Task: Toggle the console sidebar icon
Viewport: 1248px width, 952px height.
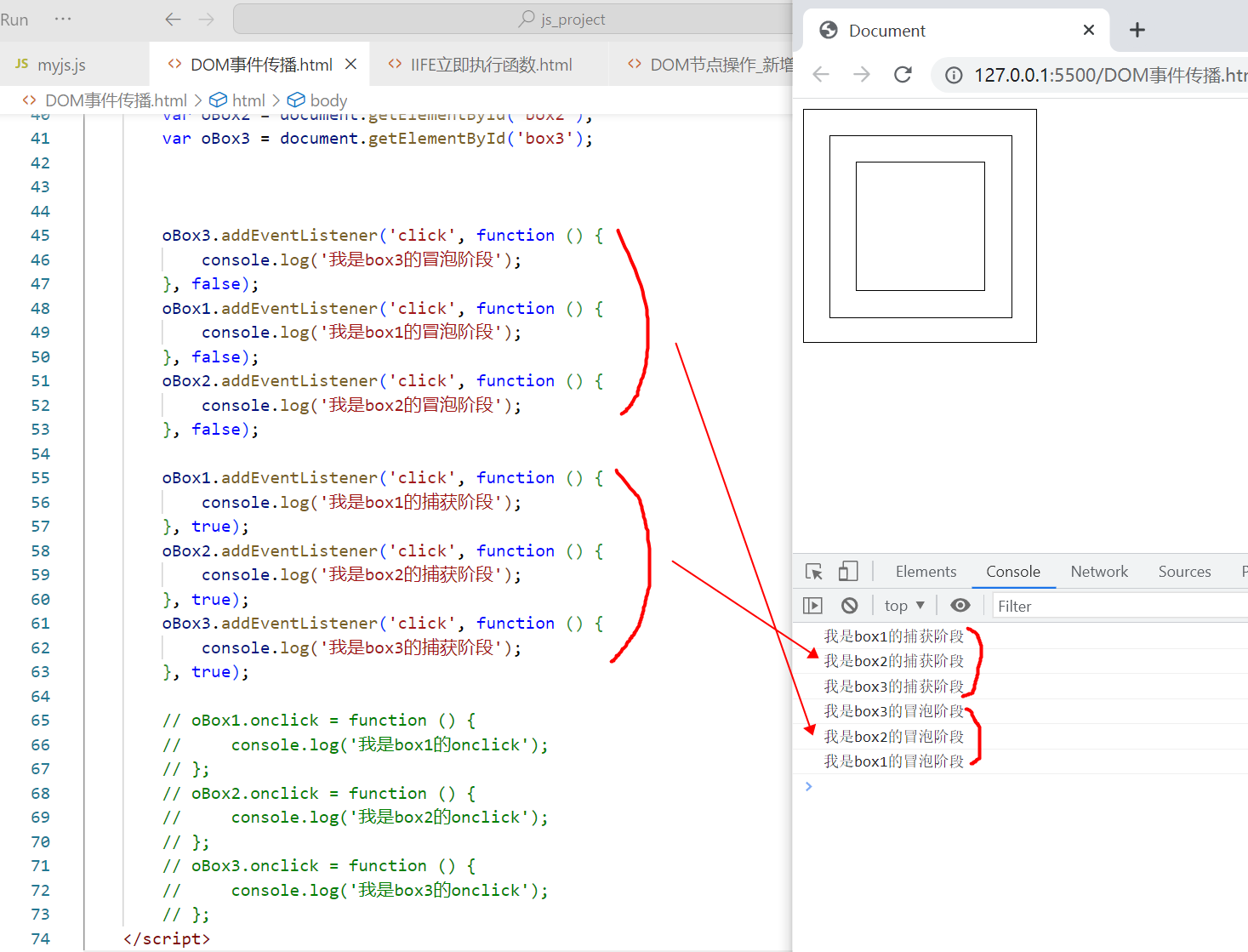Action: pos(812,606)
